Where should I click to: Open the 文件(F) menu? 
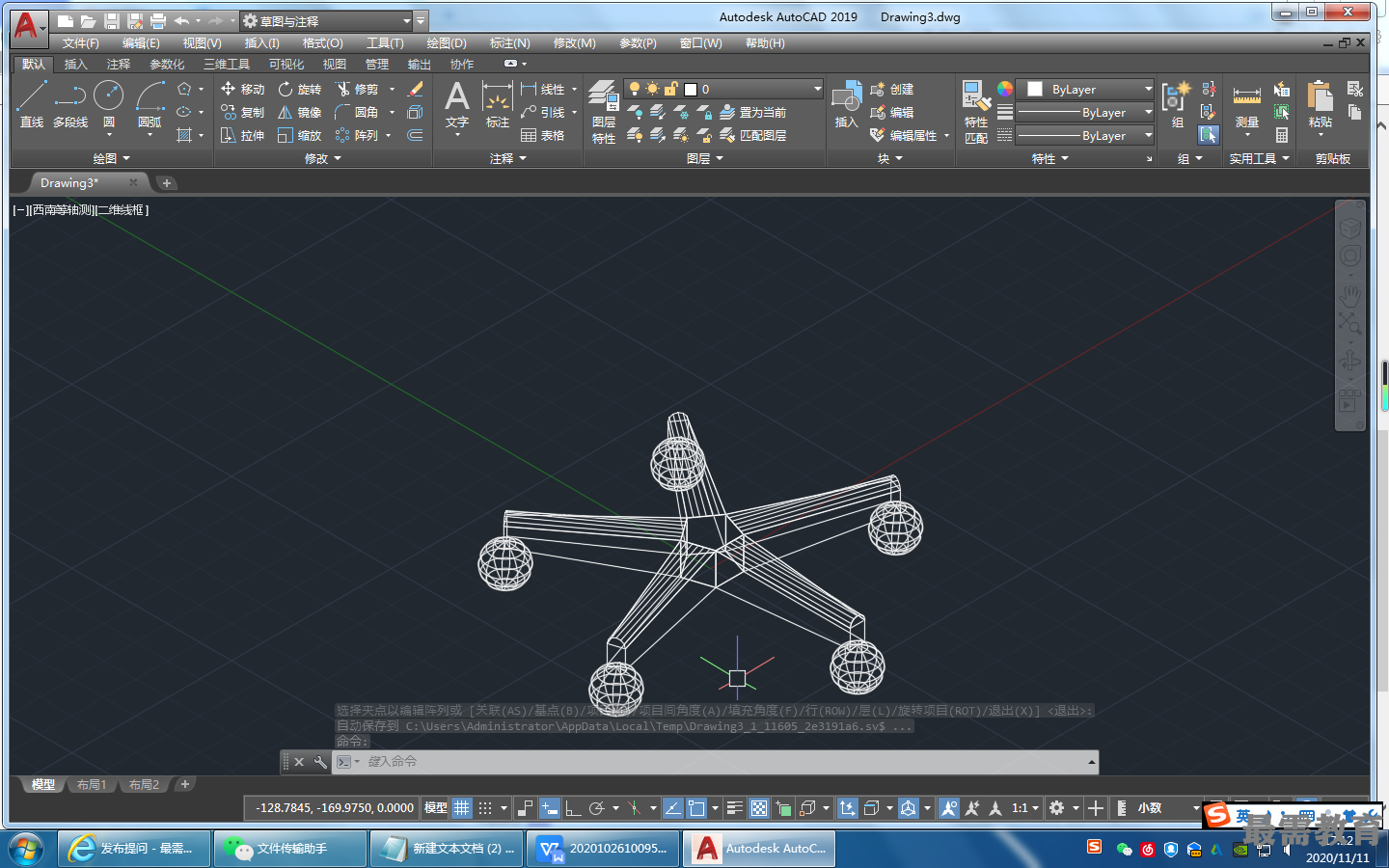[x=81, y=42]
